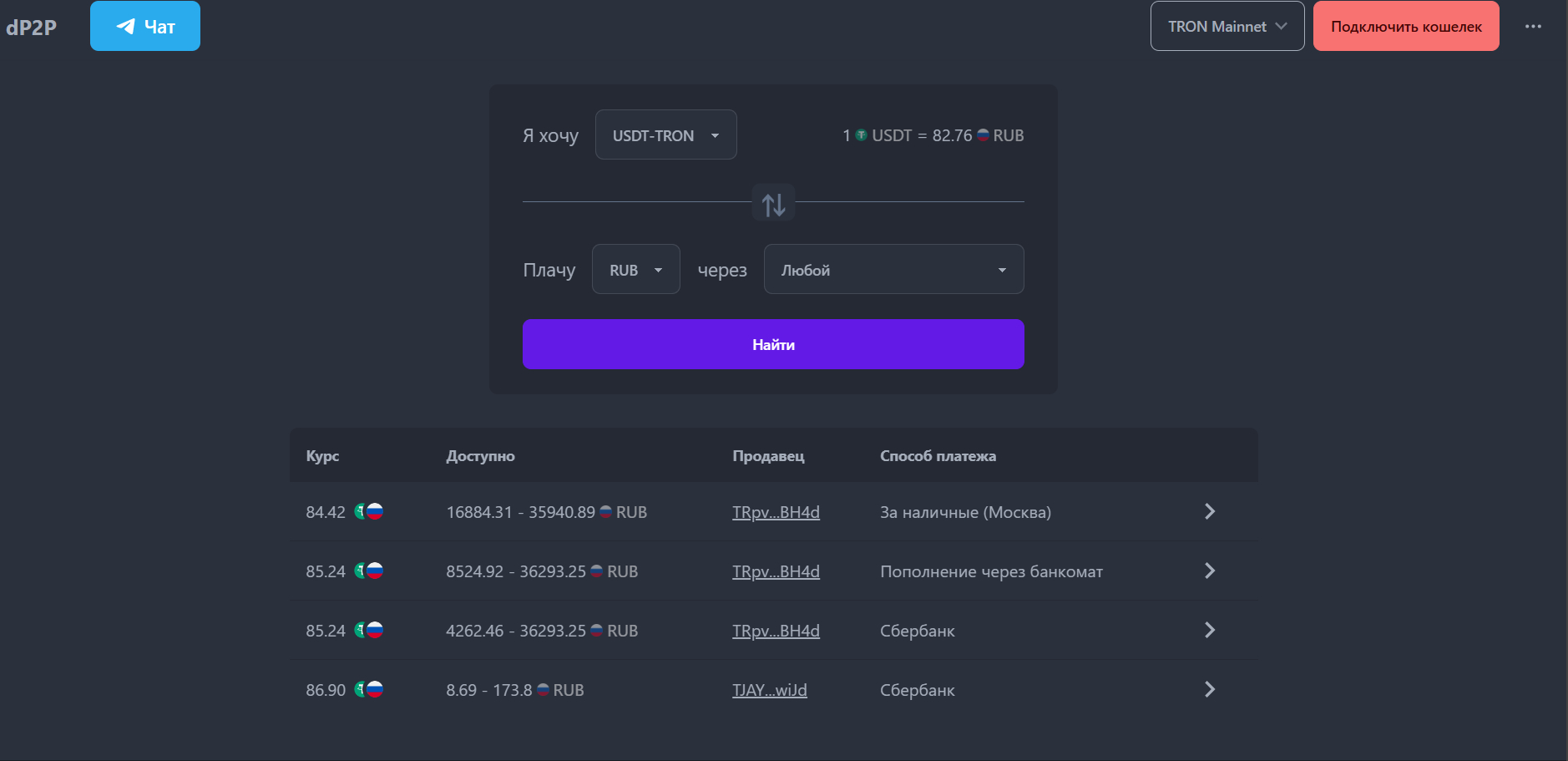Open seller TRpv...BH4d in 4262.46 Сбербанк row

point(776,631)
